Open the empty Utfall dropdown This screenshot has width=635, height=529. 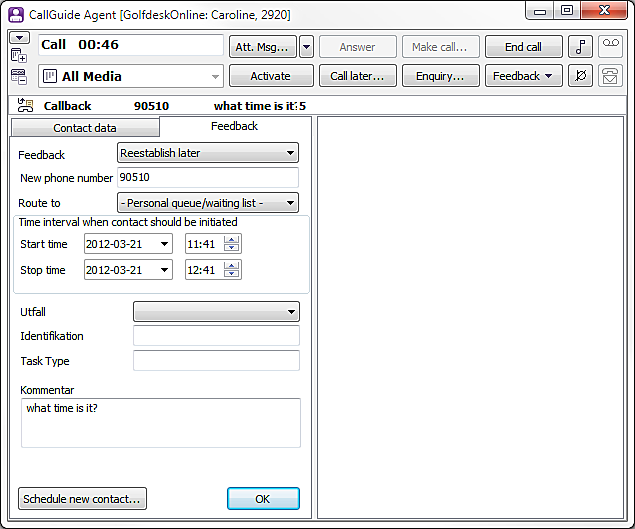coord(290,312)
